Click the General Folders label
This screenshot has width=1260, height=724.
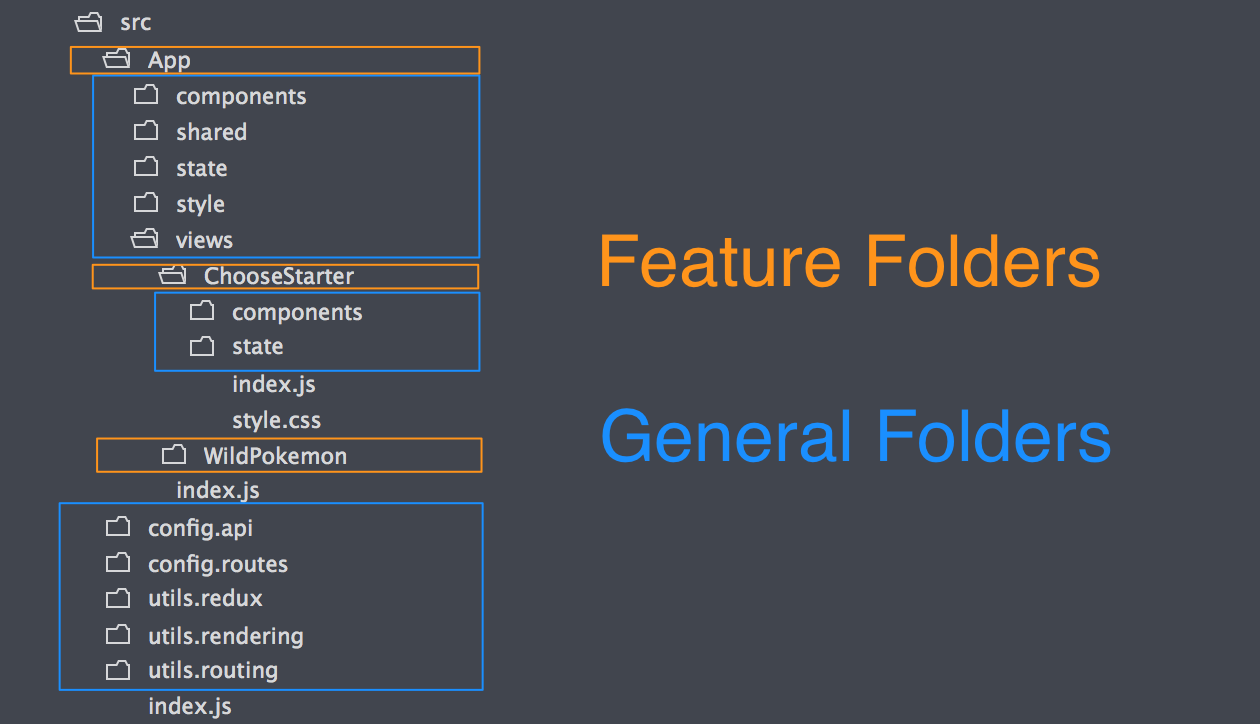[856, 434]
